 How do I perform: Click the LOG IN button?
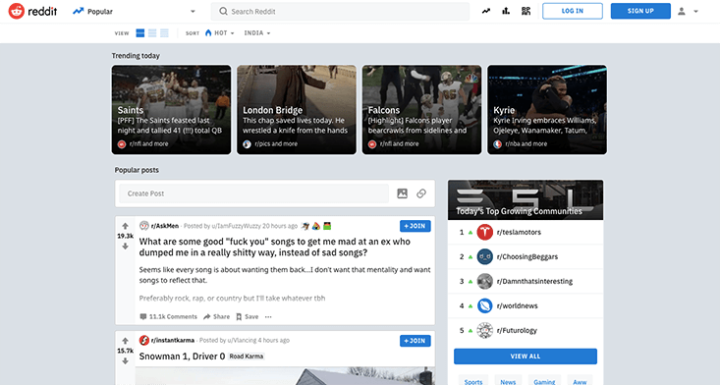[572, 11]
